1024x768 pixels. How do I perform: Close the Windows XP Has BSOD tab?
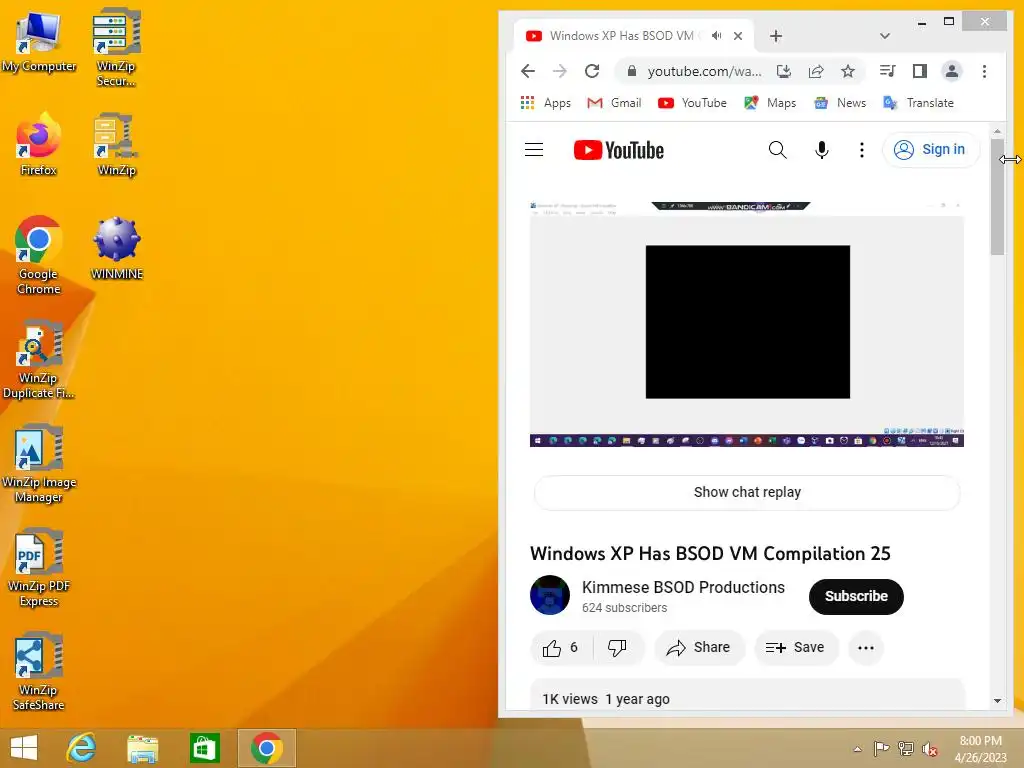pyautogui.click(x=738, y=36)
